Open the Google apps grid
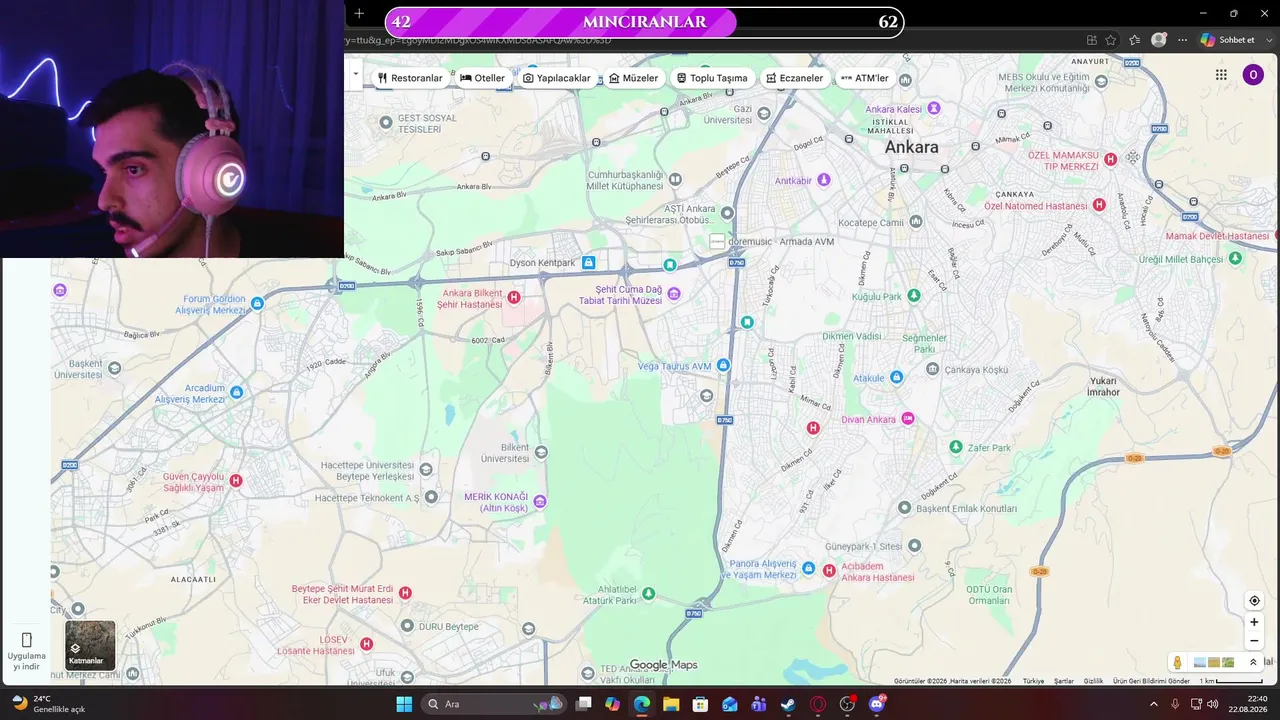 pos(1221,75)
